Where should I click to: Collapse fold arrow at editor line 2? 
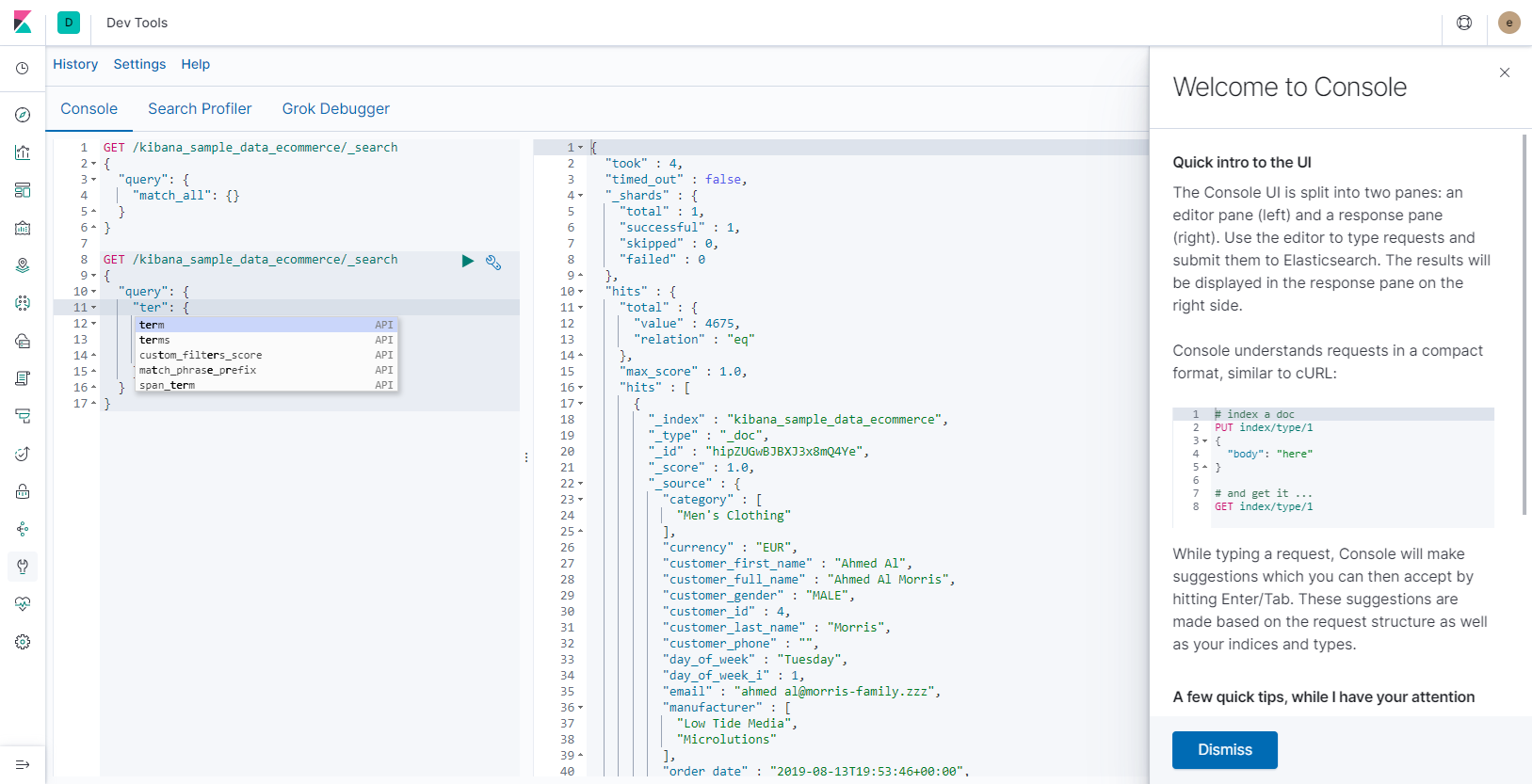pyautogui.click(x=93, y=164)
